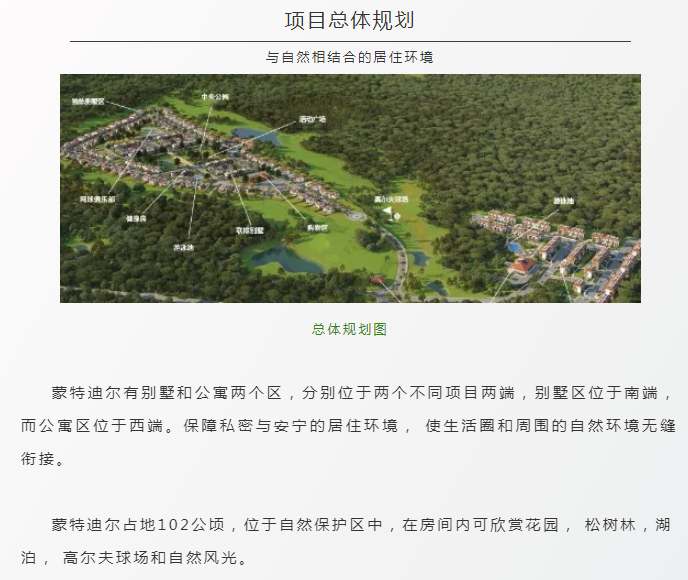Click the paragraph line starting 蒙特迪尔有别墅和公寓两个区
Screen dimensions: 688x580
(x=361, y=393)
